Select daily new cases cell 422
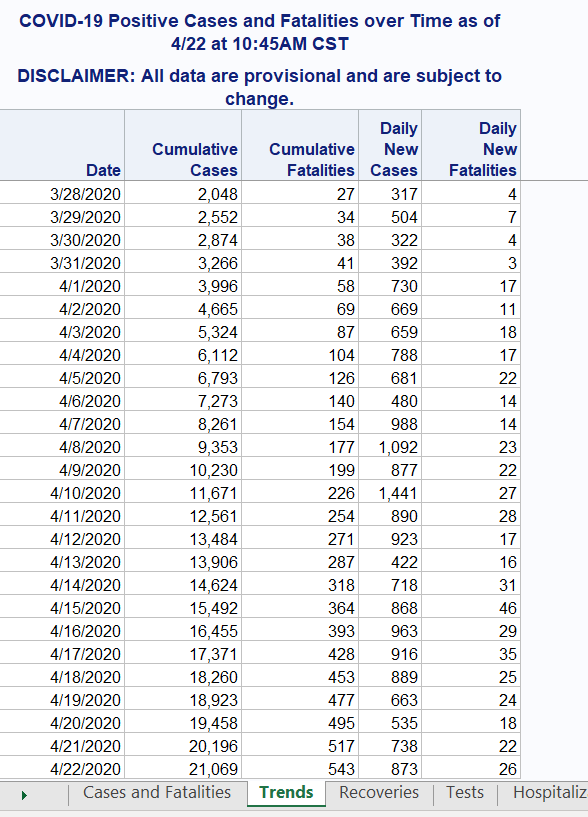 [x=390, y=562]
